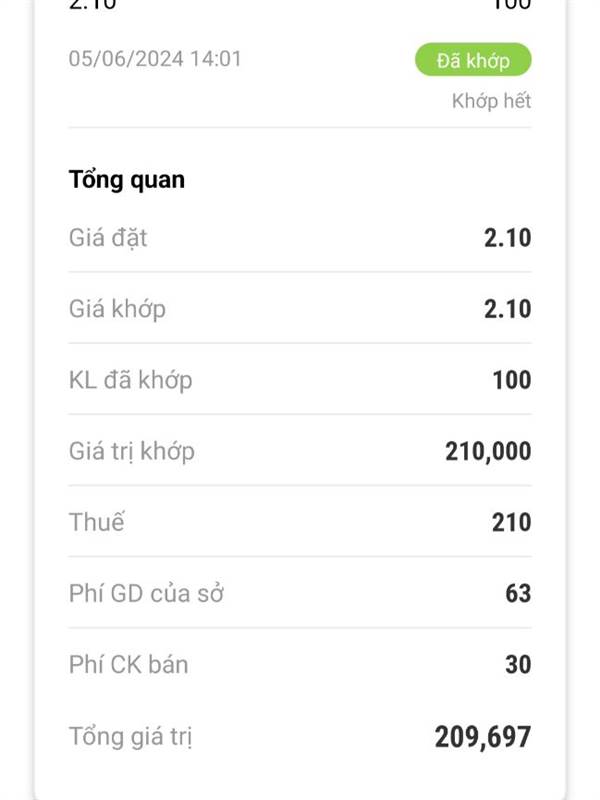
Task: Tap the "Tổng giá trị" row label
Action: tap(131, 737)
